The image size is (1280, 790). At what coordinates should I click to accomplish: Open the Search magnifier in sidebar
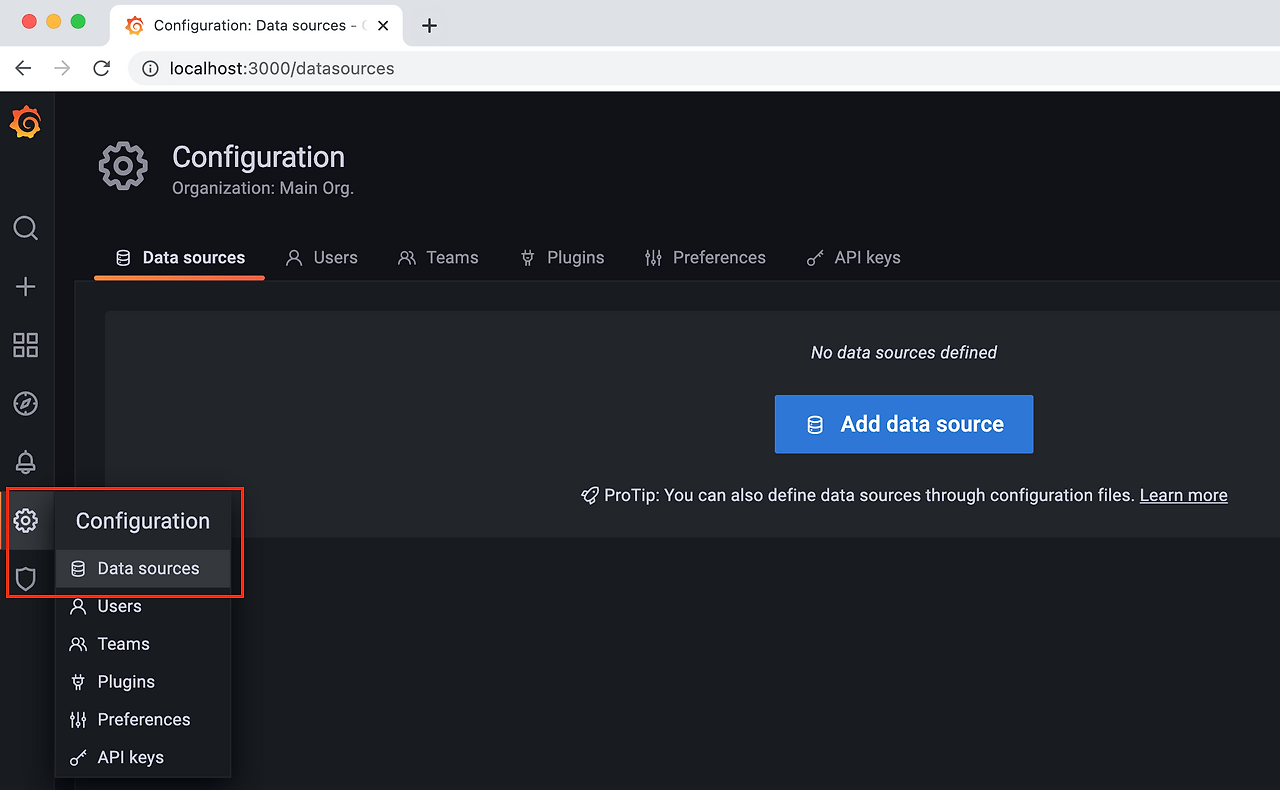[26, 228]
